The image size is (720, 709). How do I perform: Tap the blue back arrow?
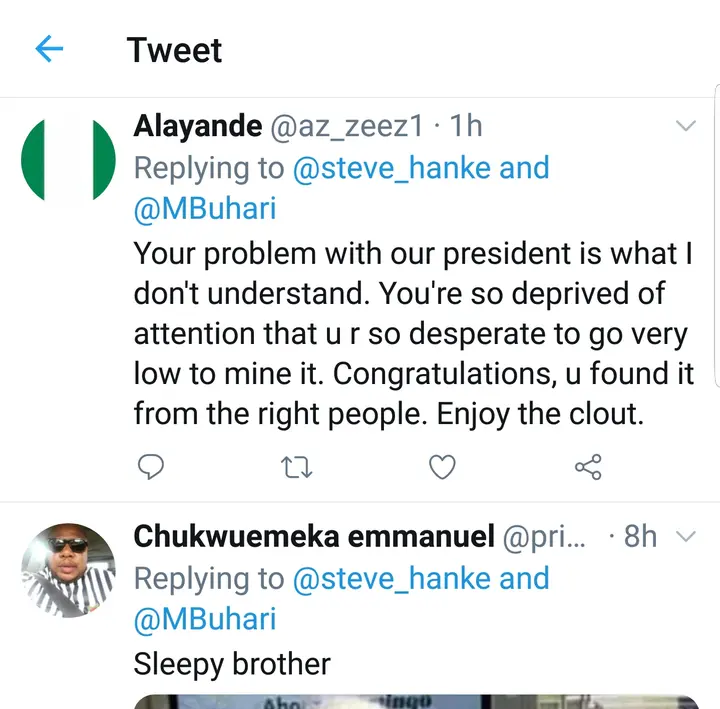click(49, 49)
